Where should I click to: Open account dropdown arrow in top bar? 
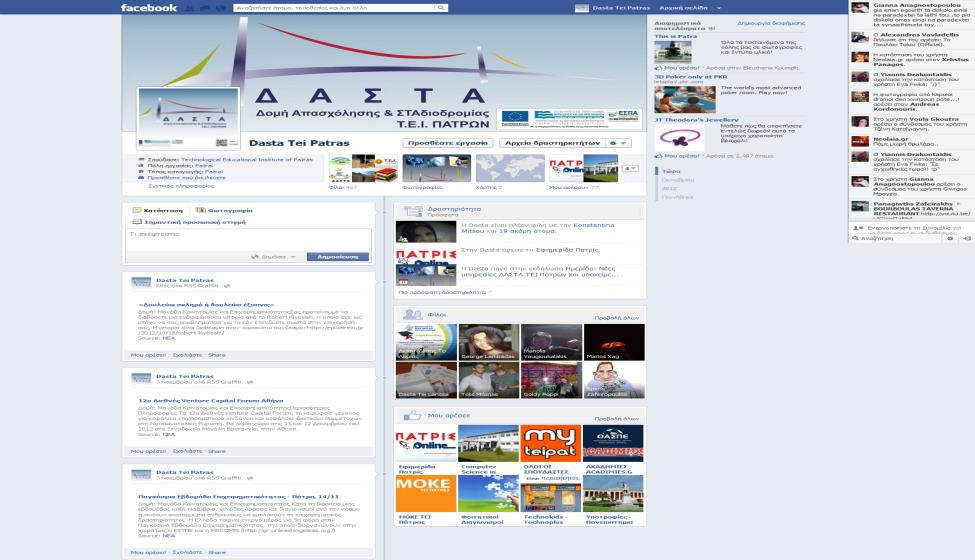coord(719,8)
